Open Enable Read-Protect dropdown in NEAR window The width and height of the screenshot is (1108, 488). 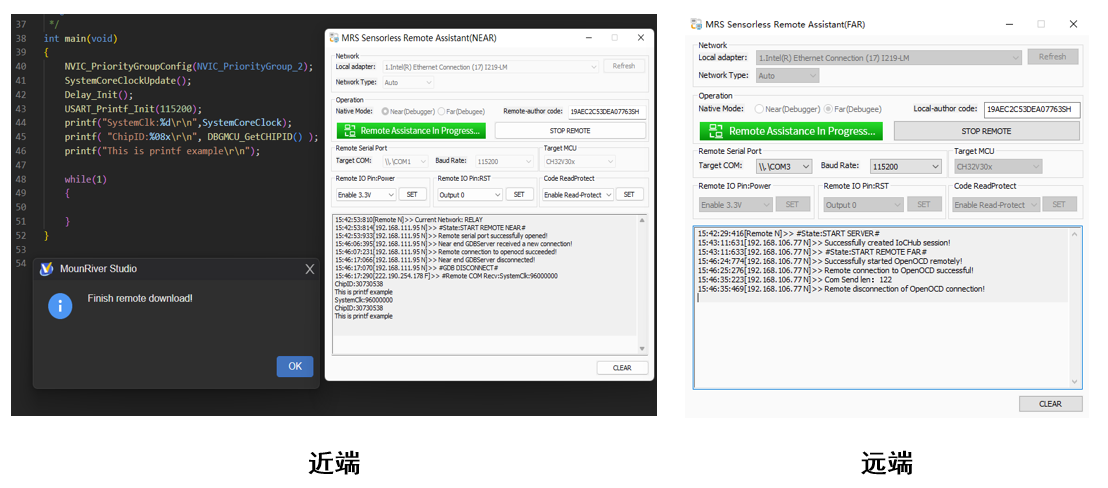(578, 195)
